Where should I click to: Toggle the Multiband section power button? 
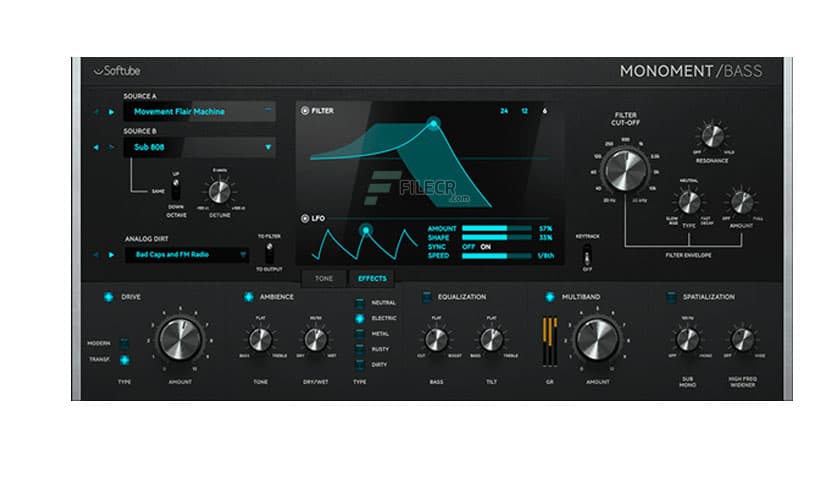click(x=550, y=297)
